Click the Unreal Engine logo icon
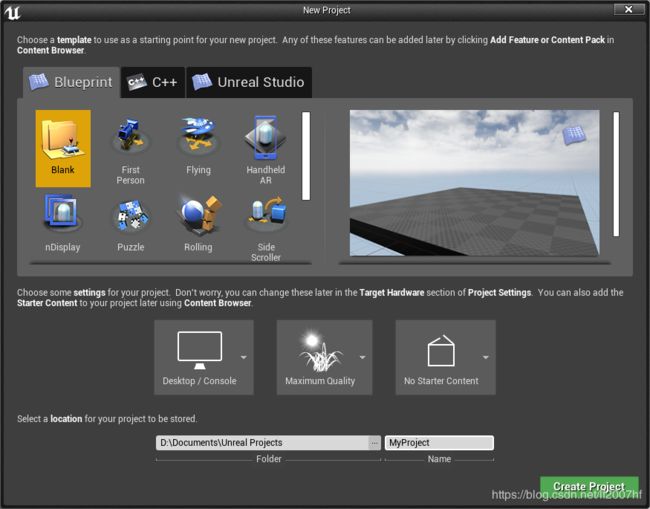 pyautogui.click(x=12, y=12)
